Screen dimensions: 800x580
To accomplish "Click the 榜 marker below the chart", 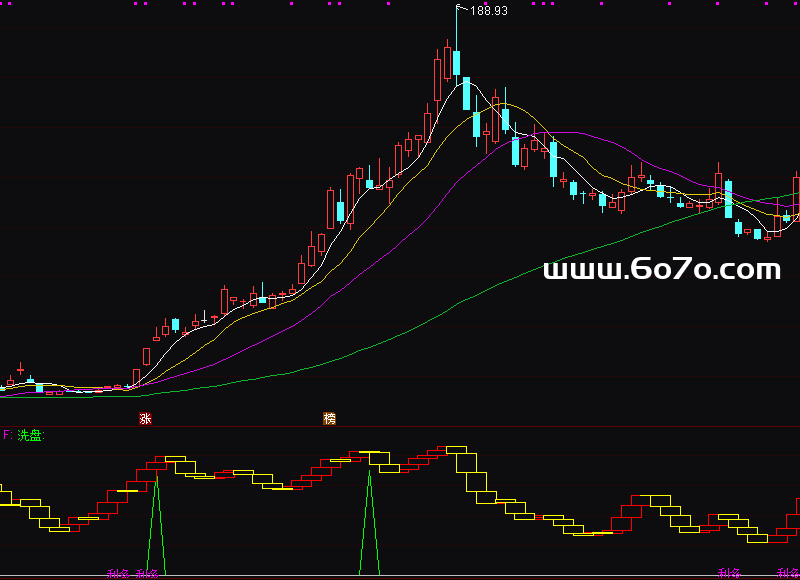I will pyautogui.click(x=329, y=417).
